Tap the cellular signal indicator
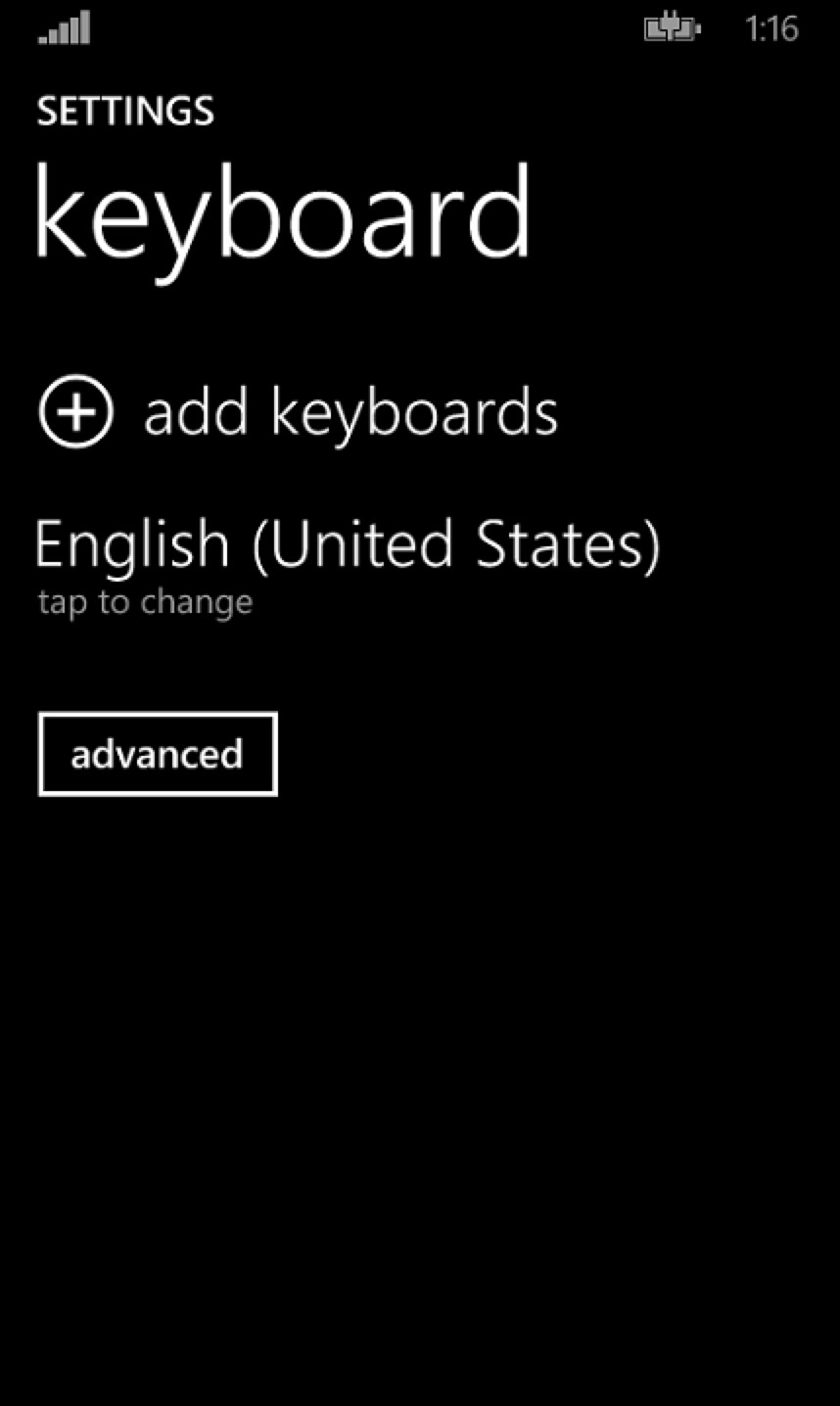Image resolution: width=840 pixels, height=1406 pixels. tap(65, 28)
